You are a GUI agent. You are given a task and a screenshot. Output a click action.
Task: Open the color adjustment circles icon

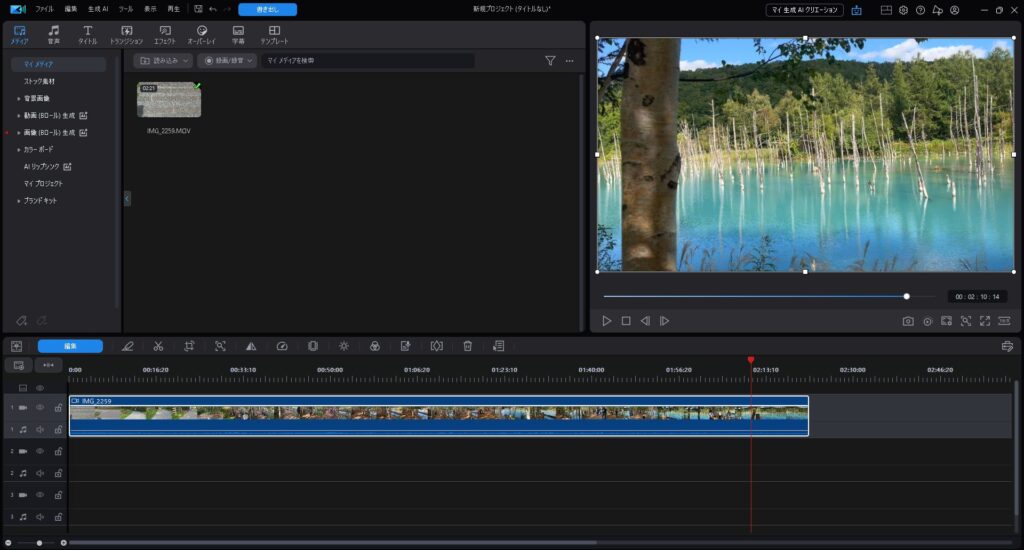click(375, 346)
